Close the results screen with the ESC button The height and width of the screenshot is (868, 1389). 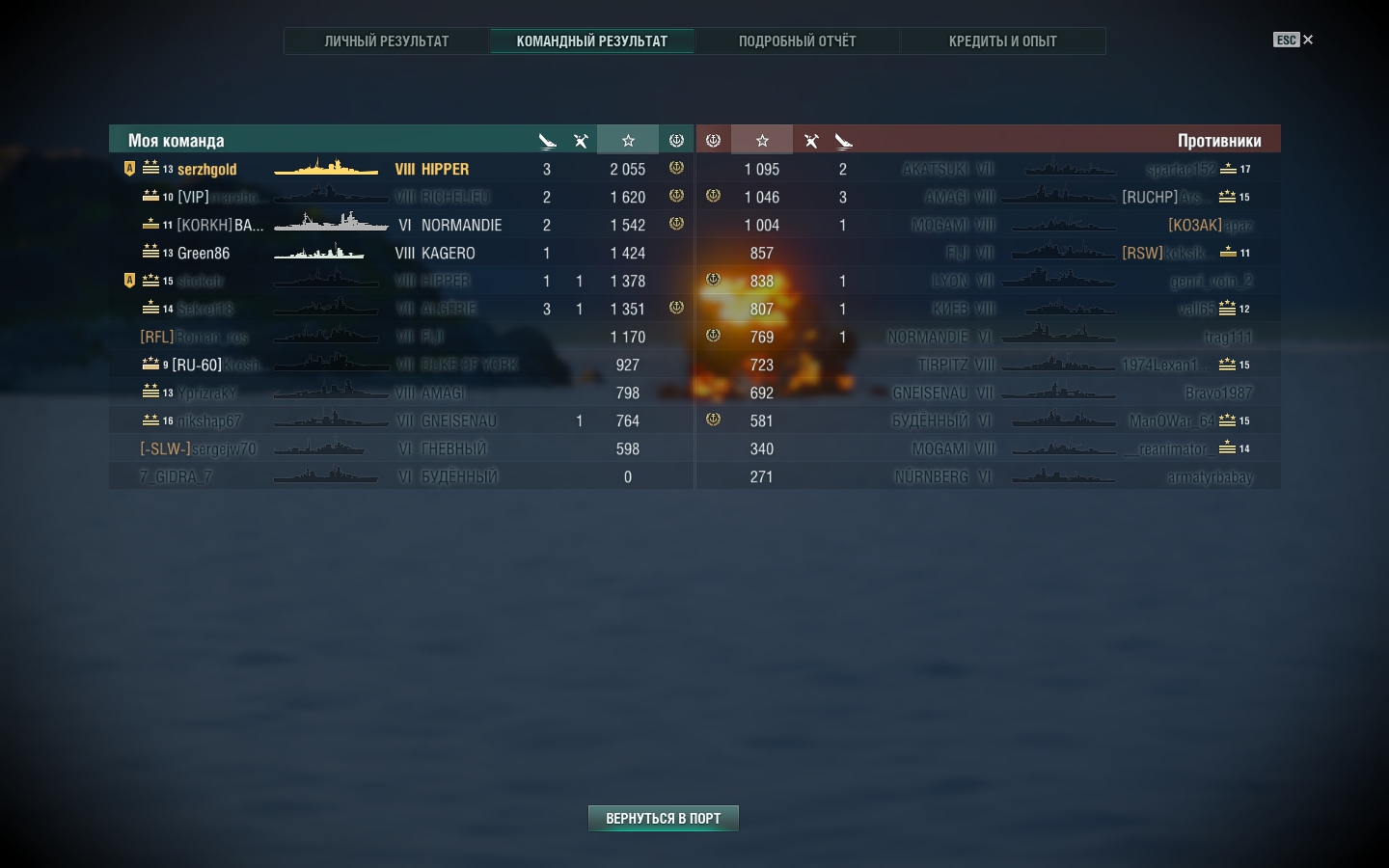1293,40
